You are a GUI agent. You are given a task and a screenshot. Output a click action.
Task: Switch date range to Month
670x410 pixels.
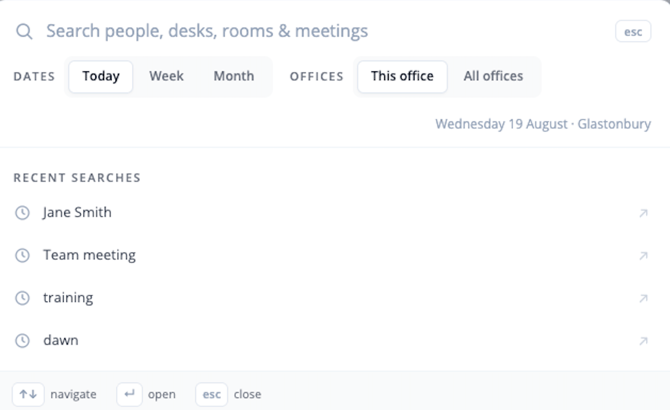[234, 76]
